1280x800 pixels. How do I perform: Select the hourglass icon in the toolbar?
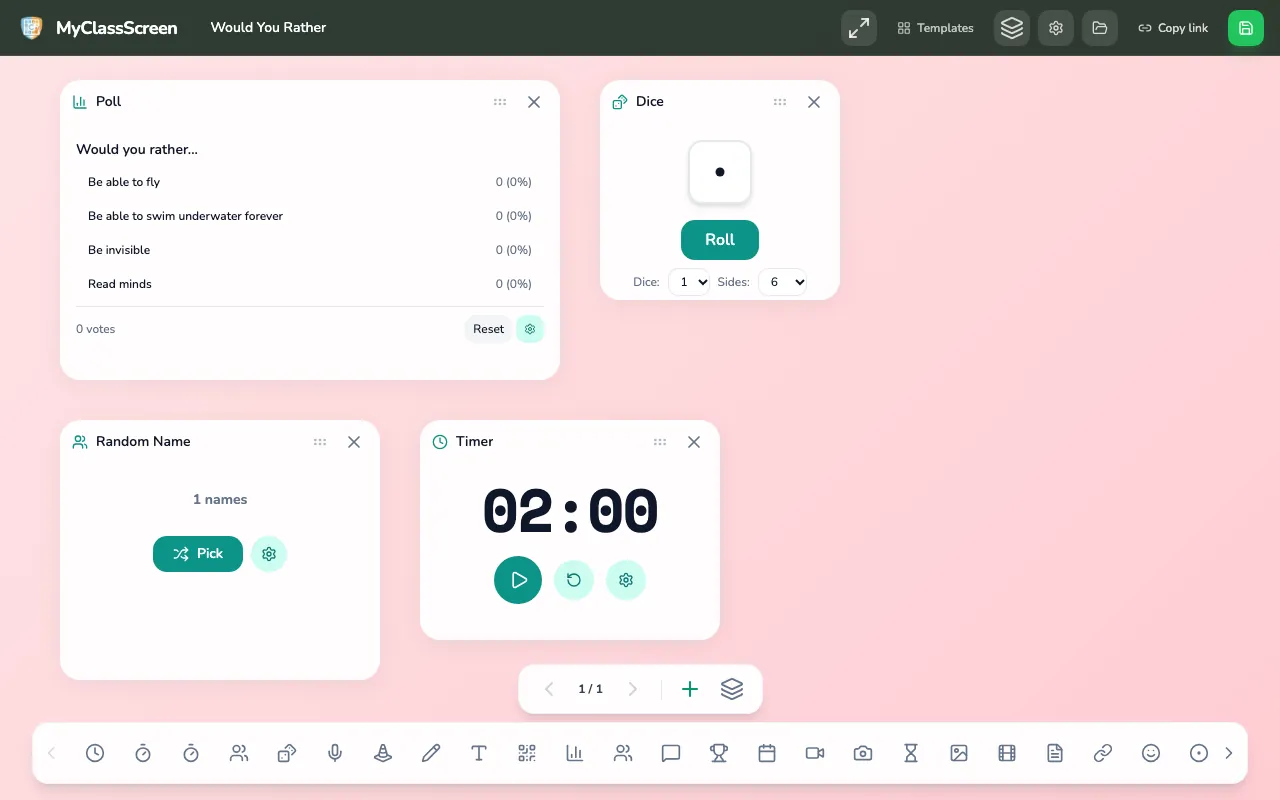[911, 753]
